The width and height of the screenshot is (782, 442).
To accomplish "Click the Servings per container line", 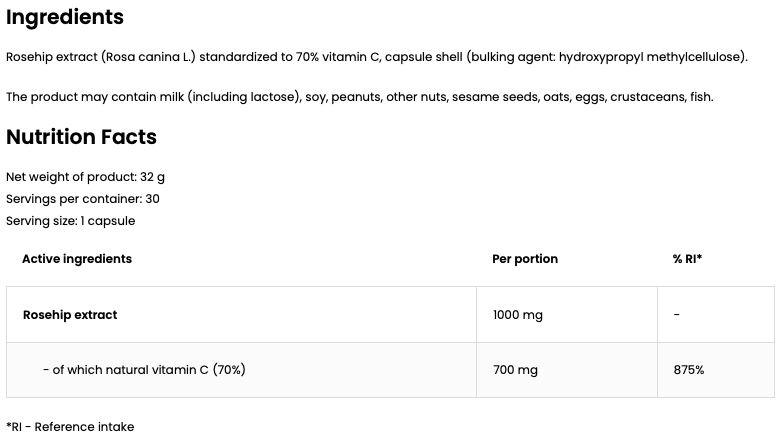I will point(83,199).
